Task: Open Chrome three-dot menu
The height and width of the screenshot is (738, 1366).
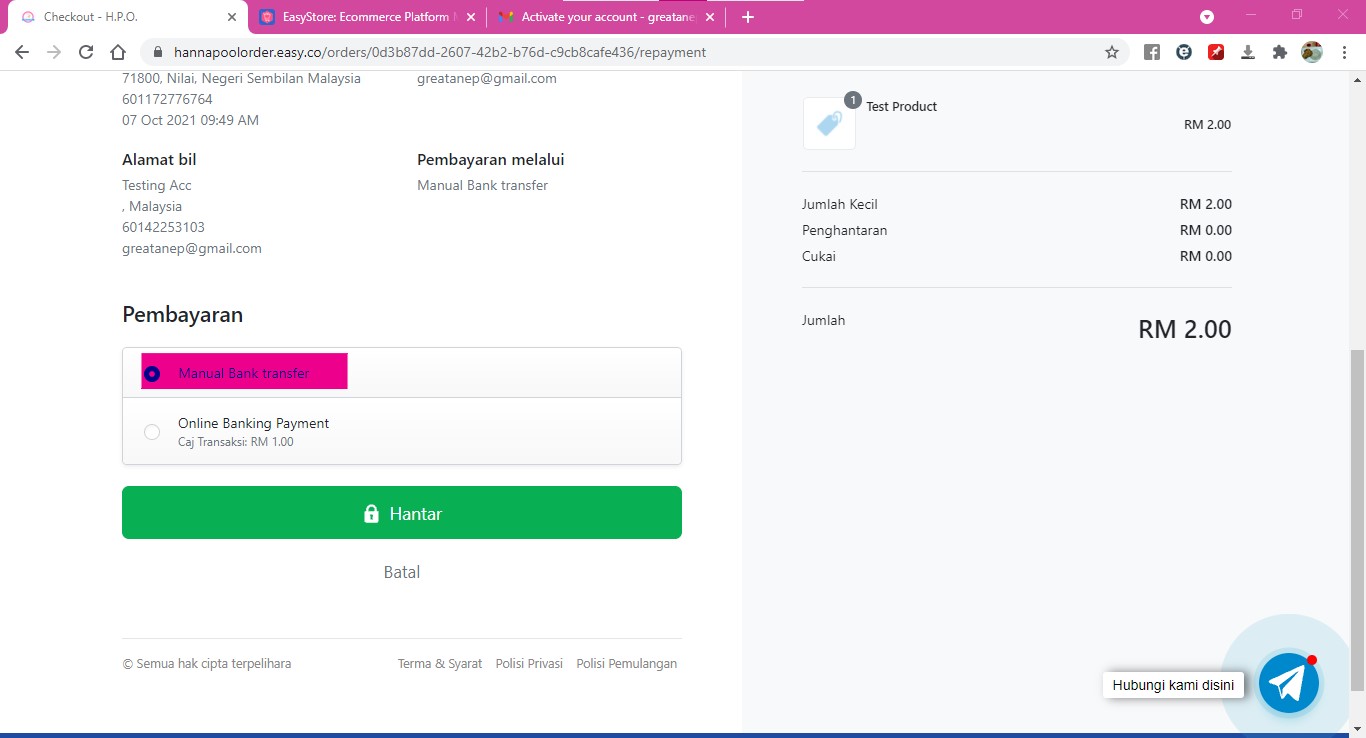Action: [x=1343, y=52]
